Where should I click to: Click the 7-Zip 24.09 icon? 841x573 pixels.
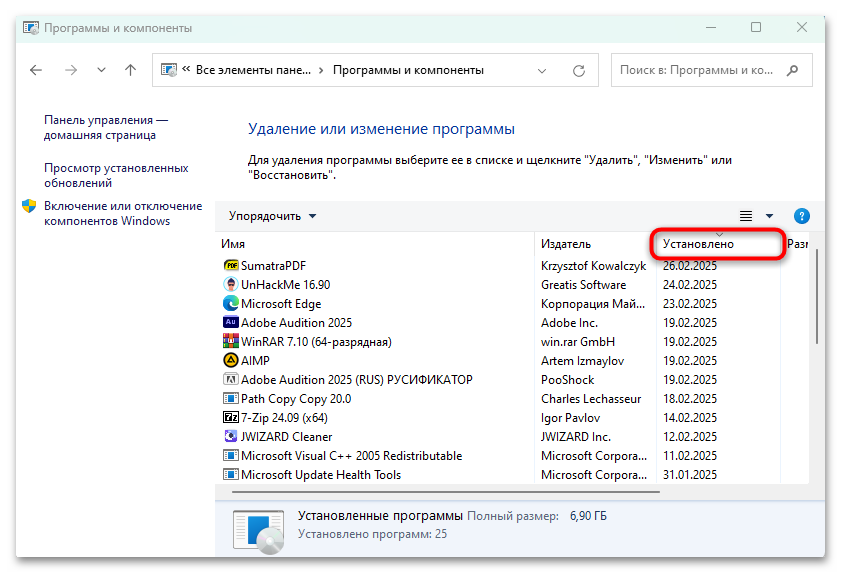231,417
